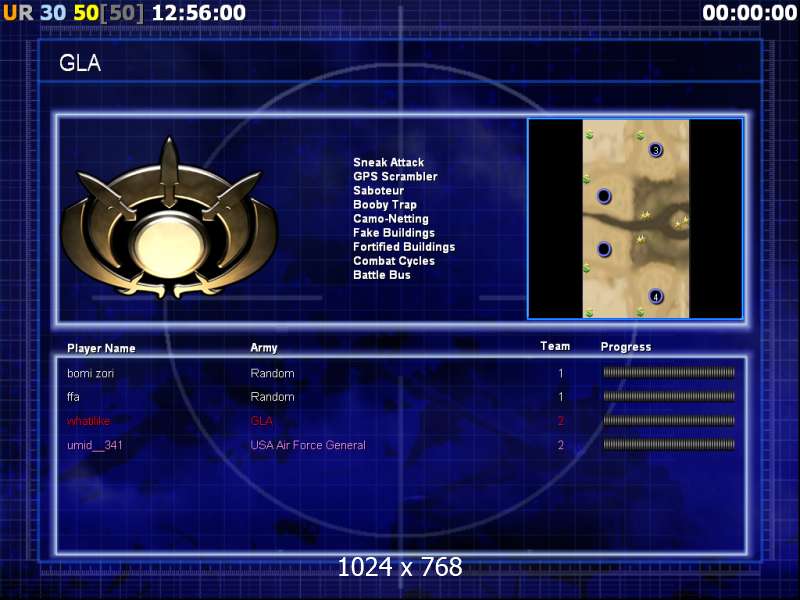
Task: Click the UR indicator in the overlay
Action: tap(18, 13)
